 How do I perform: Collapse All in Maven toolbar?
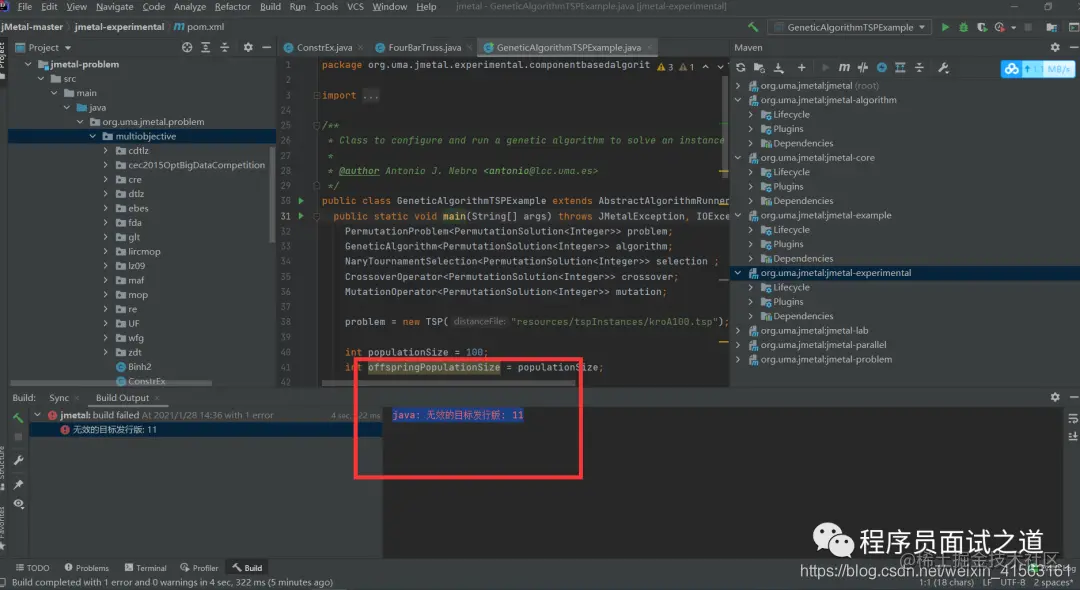[919, 67]
